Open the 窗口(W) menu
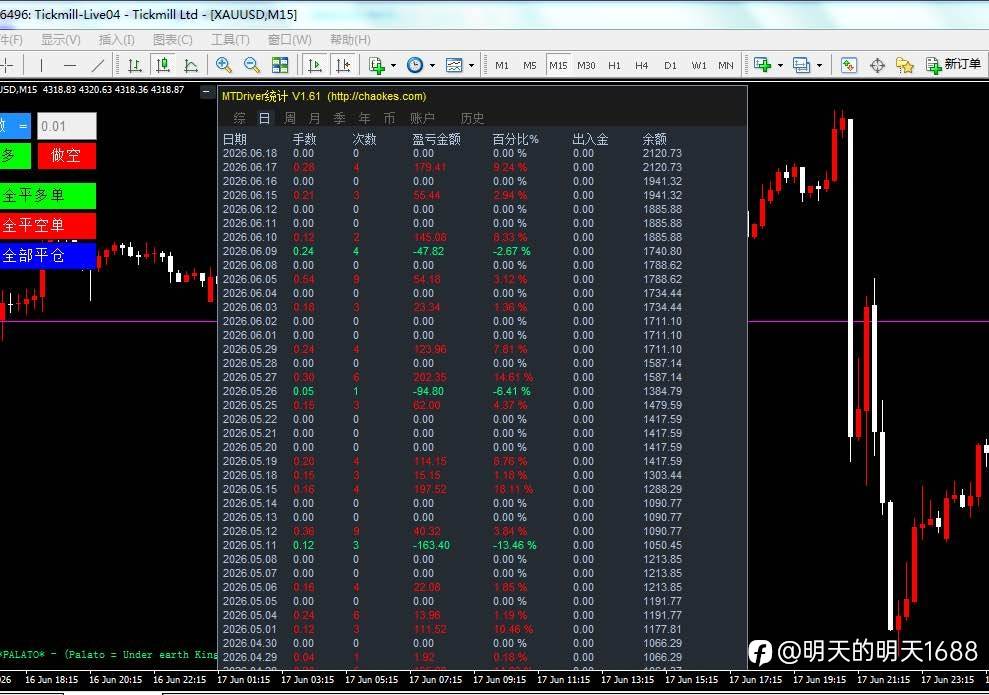The image size is (989, 695). 290,40
